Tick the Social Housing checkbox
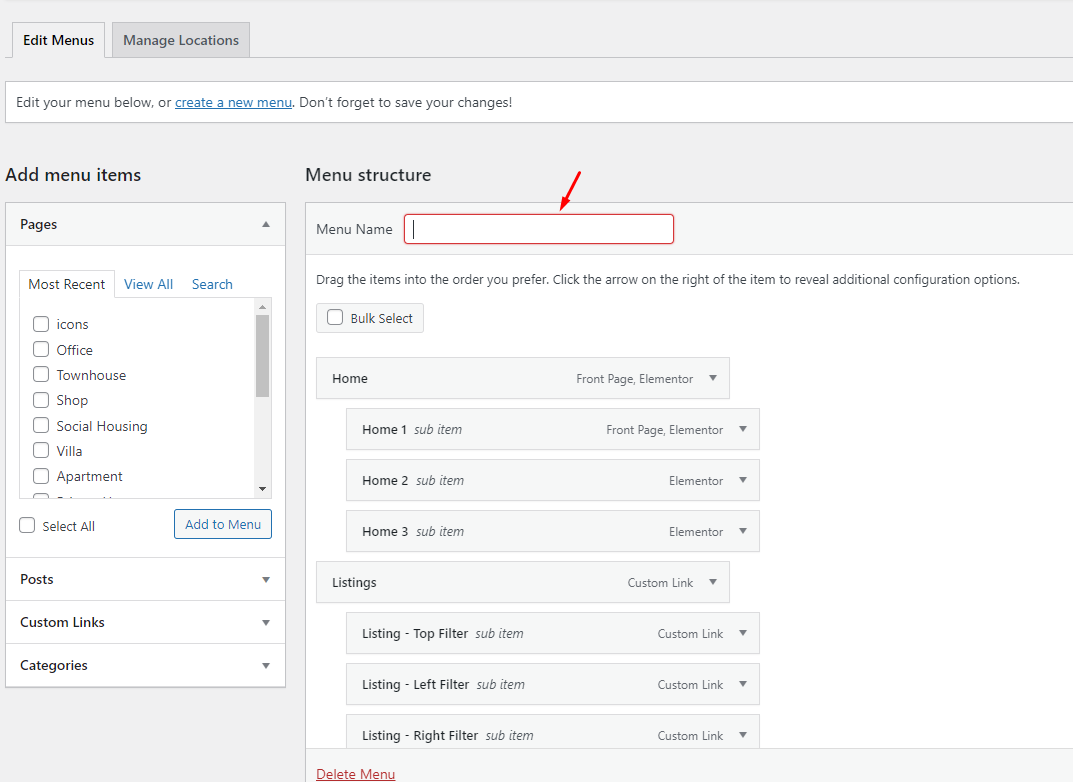 click(x=41, y=426)
